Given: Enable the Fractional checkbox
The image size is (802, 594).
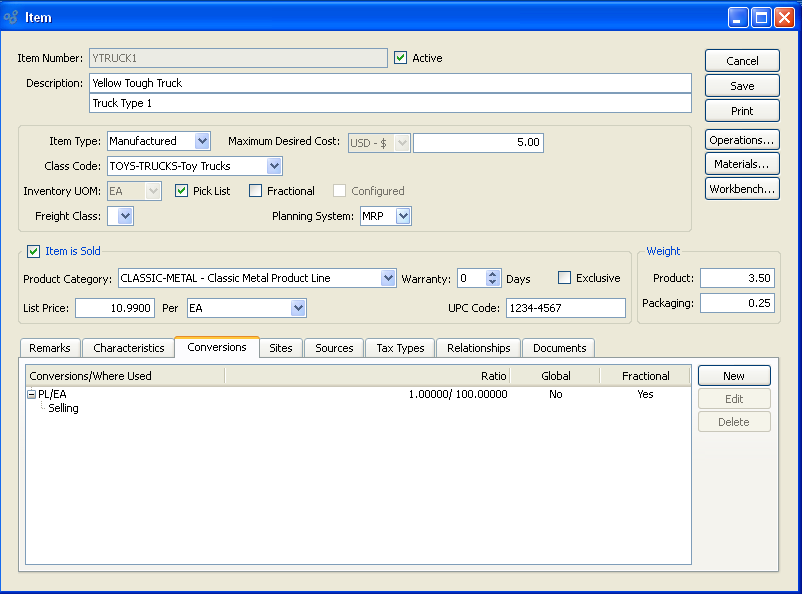Looking at the screenshot, I should (256, 191).
